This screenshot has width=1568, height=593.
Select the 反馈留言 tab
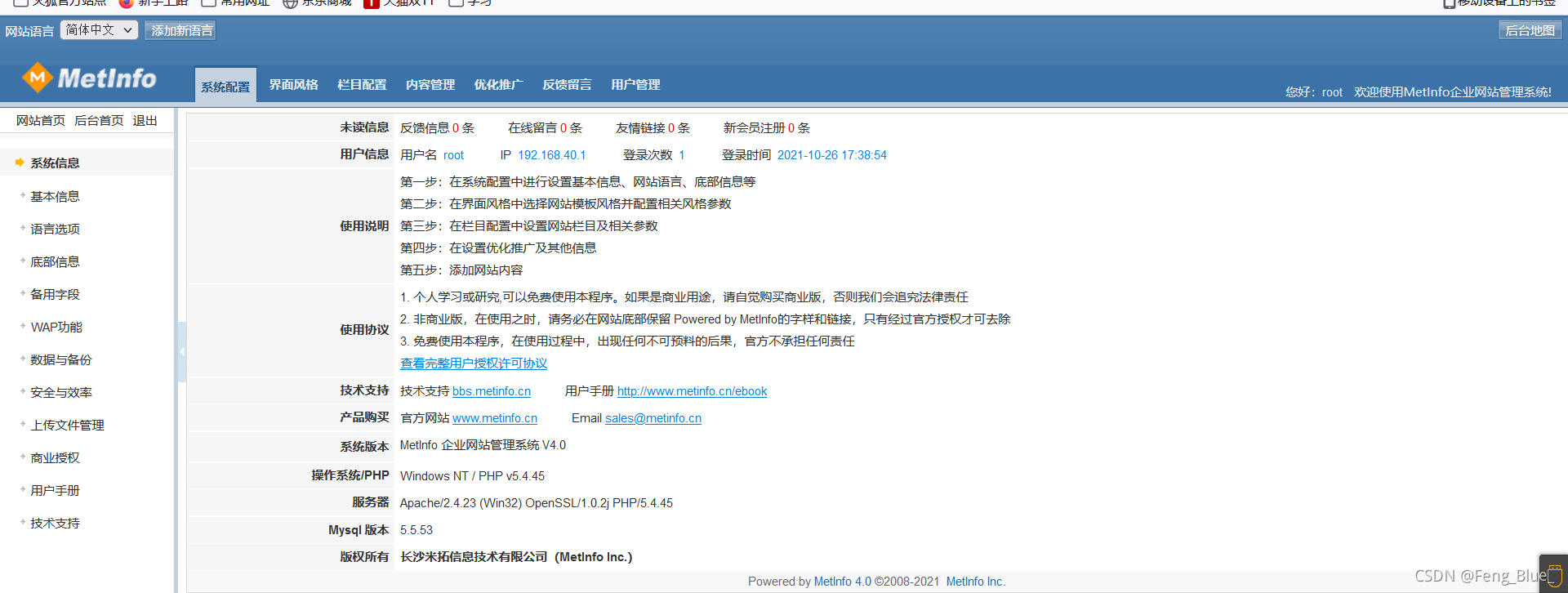[567, 85]
